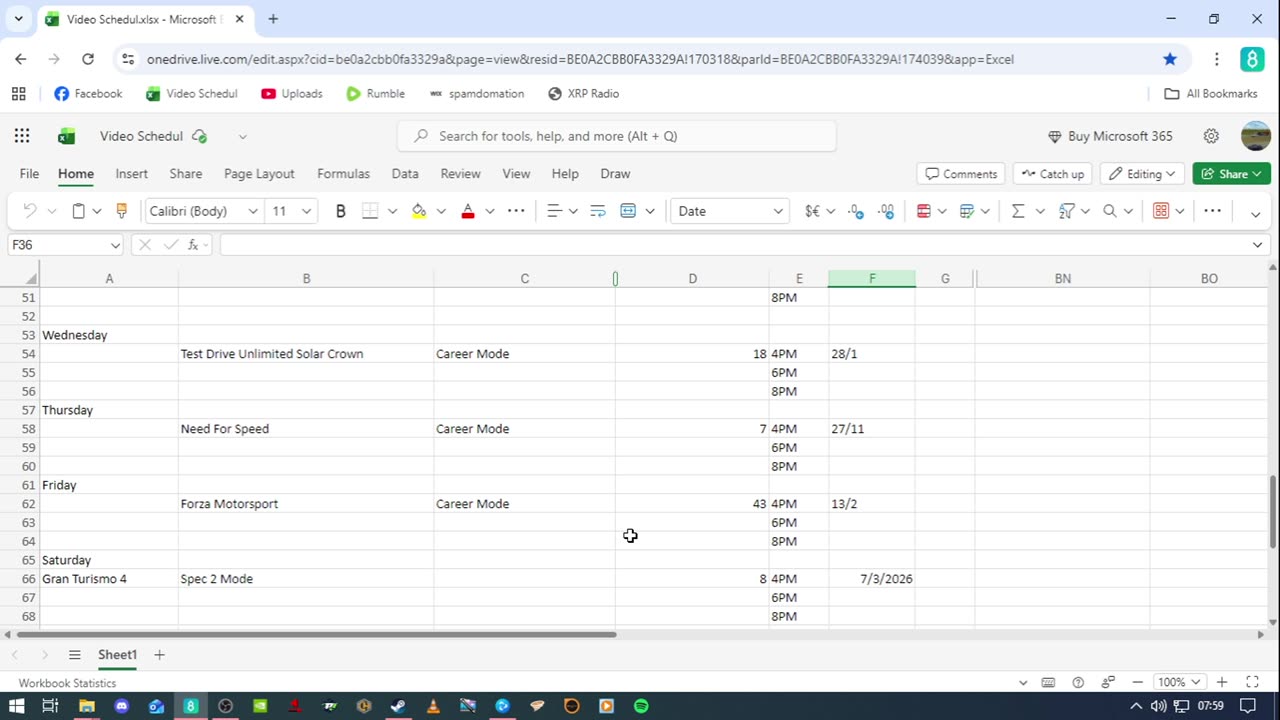Switch to the Data tab
Image resolution: width=1280 pixels, height=720 pixels.
(x=405, y=174)
